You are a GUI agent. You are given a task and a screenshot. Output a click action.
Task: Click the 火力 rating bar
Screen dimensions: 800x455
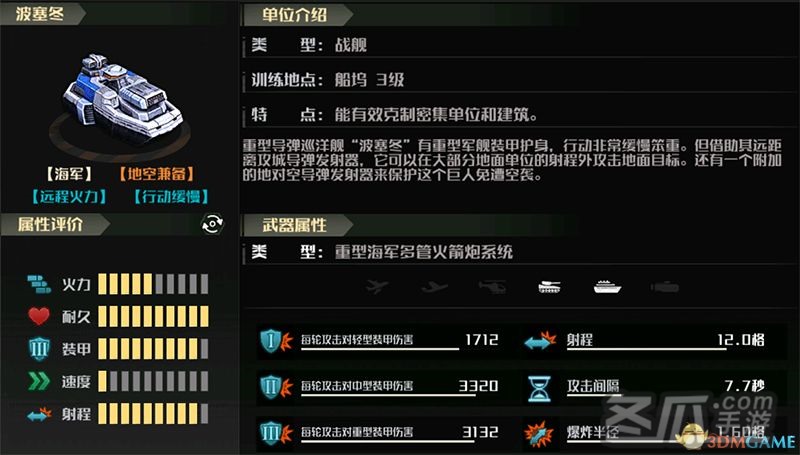point(153,284)
